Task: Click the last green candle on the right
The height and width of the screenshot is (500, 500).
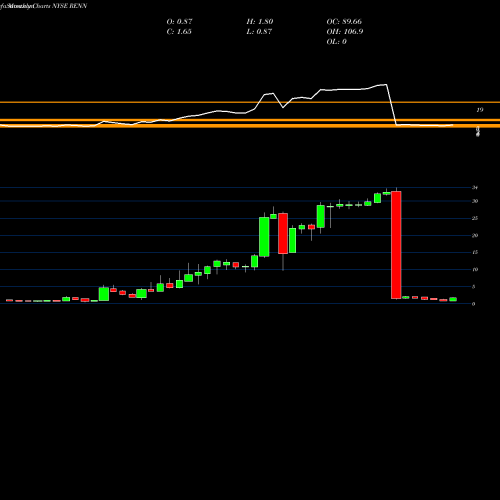Action: tap(453, 299)
